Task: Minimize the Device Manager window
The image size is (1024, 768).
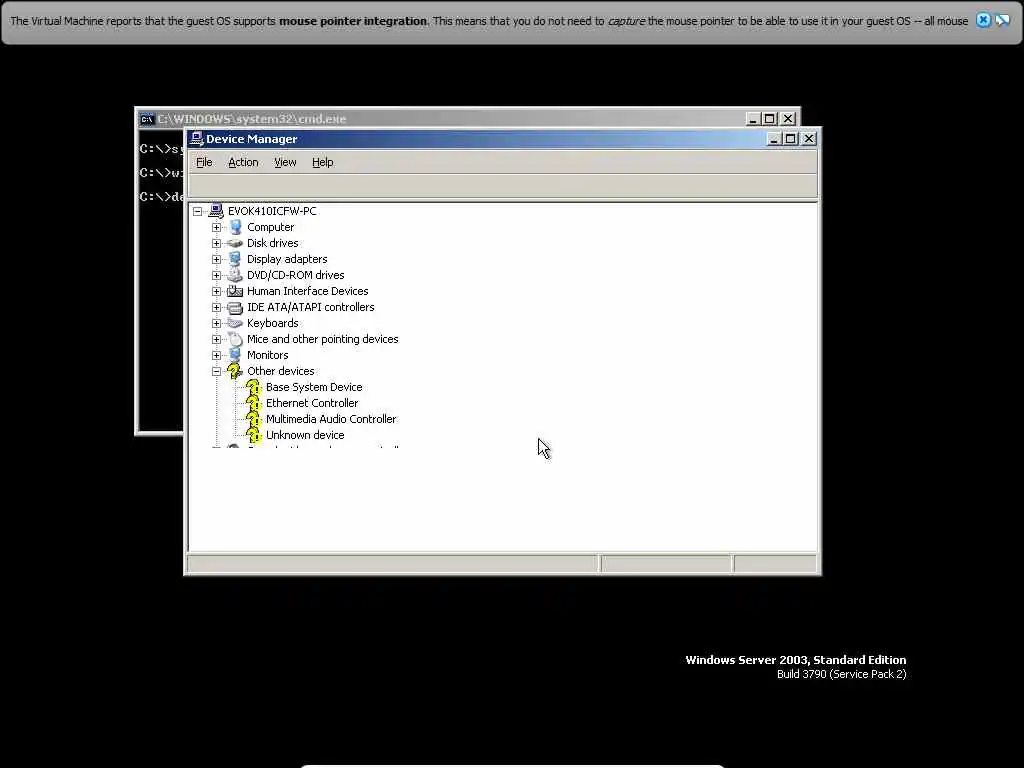Action: [x=774, y=138]
